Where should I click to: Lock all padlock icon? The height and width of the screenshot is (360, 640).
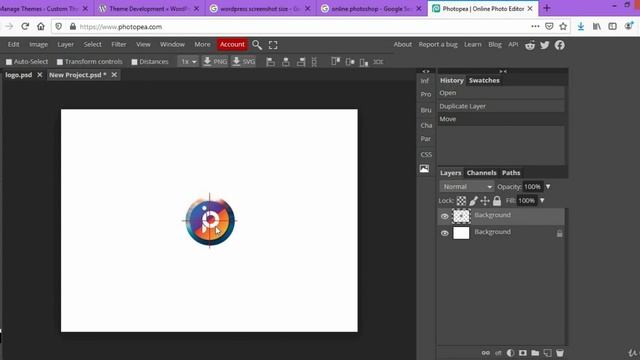tap(497, 200)
